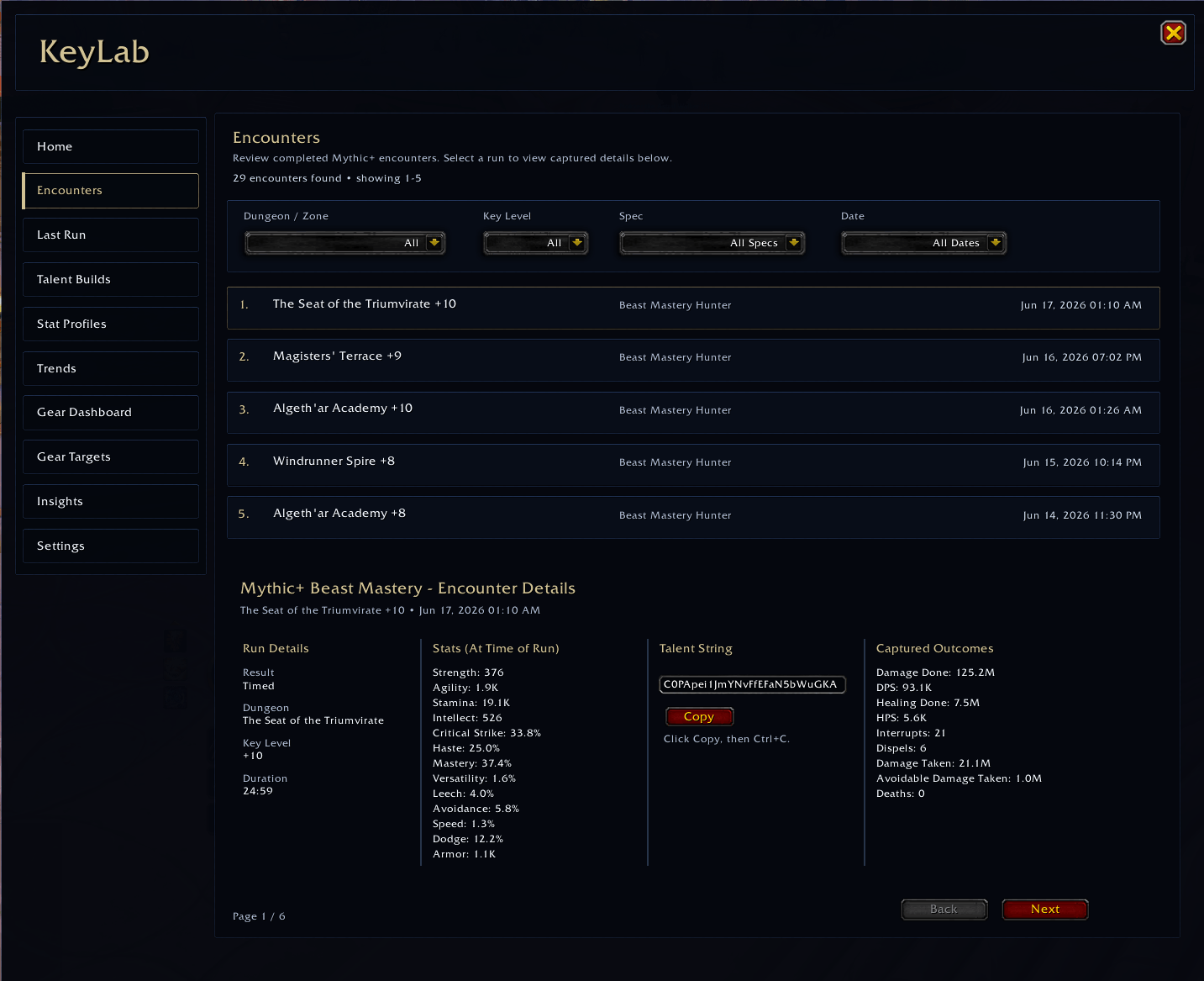The image size is (1204, 981).
Task: Select The Seat of the Triumvirate +10 run
Action: [x=693, y=308]
